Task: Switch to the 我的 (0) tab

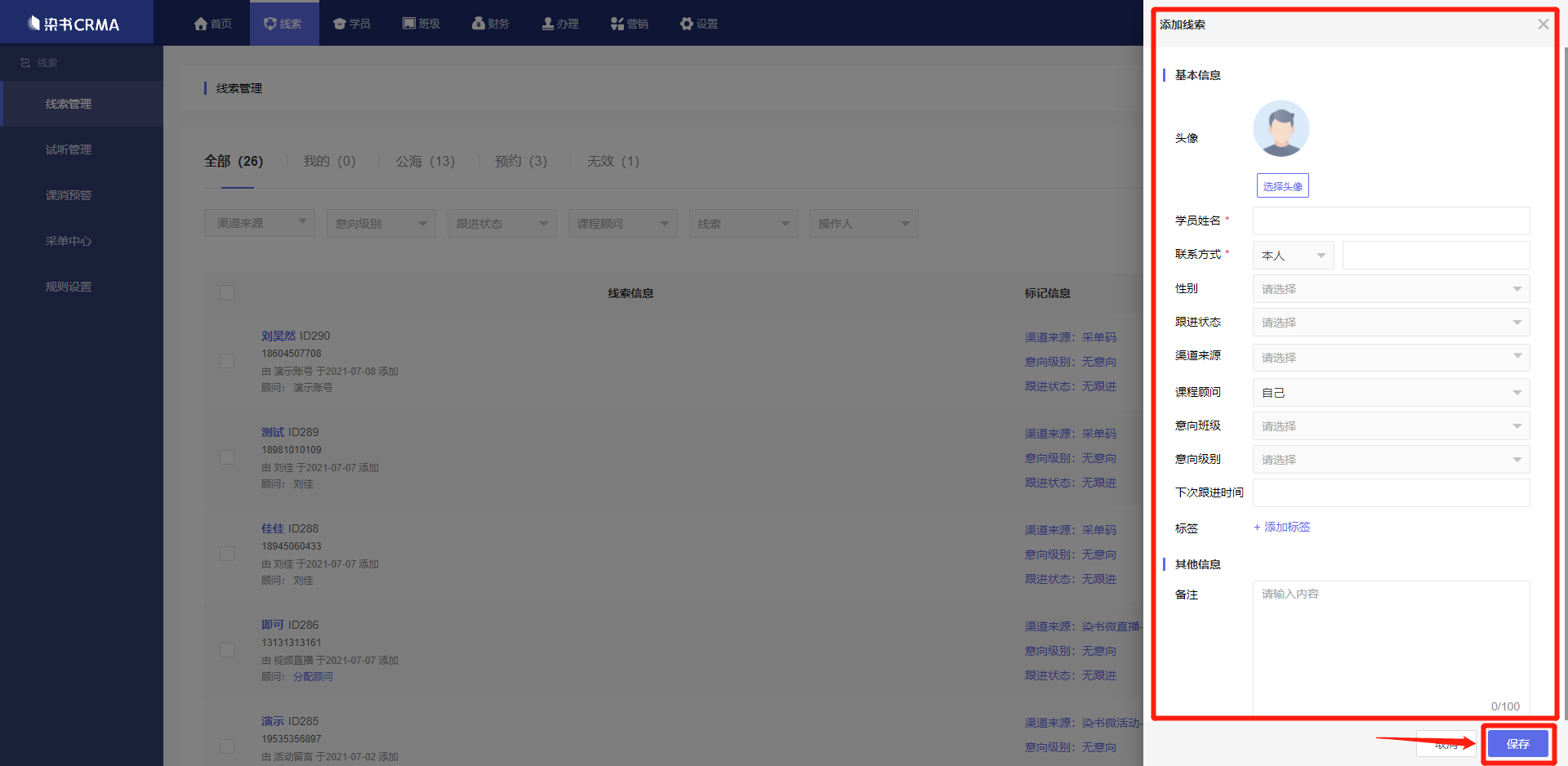Action: [329, 161]
